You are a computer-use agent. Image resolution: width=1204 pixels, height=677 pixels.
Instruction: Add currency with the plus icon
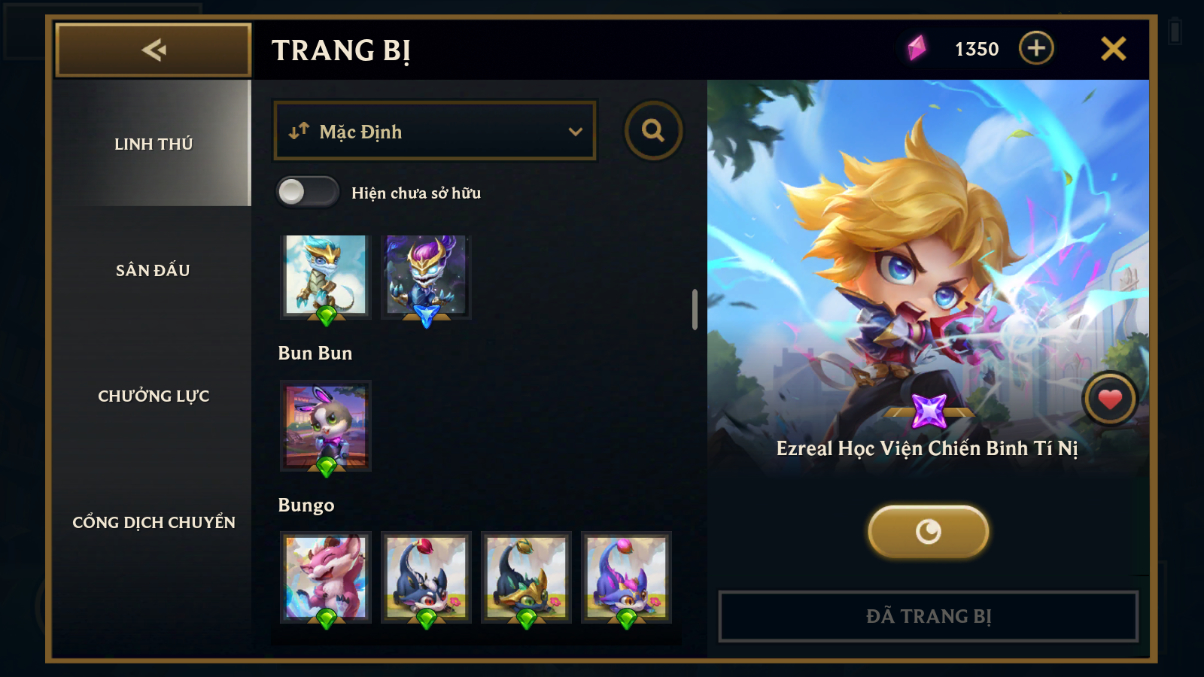pos(1036,48)
